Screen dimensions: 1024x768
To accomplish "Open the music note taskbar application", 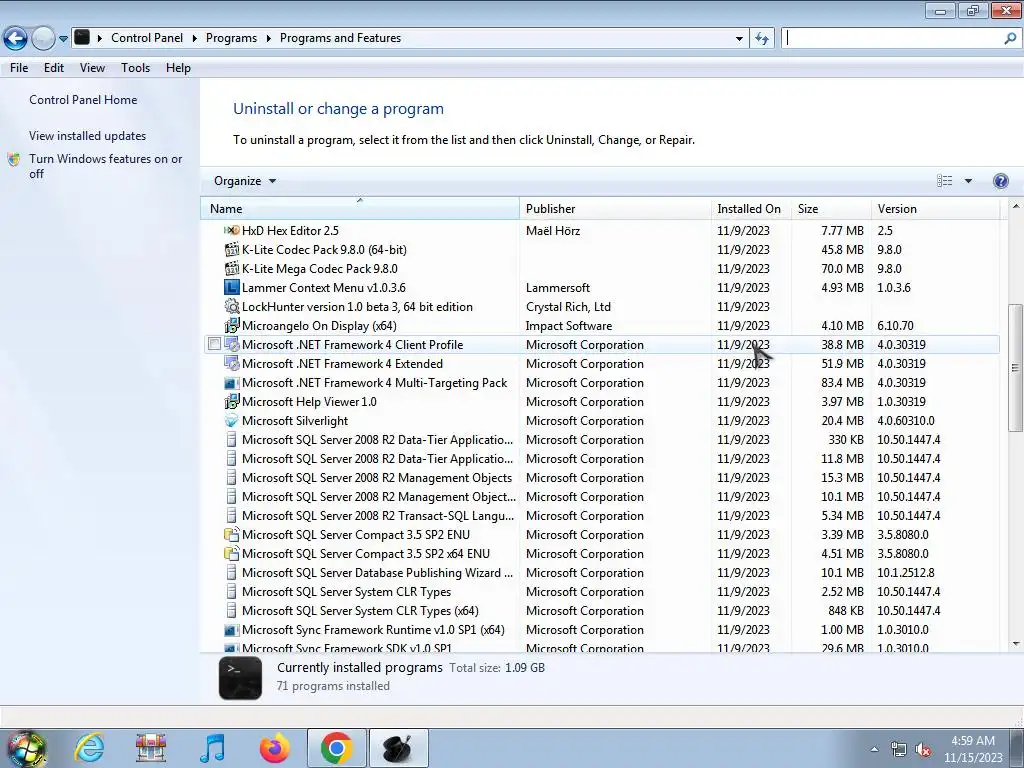I will [x=212, y=748].
